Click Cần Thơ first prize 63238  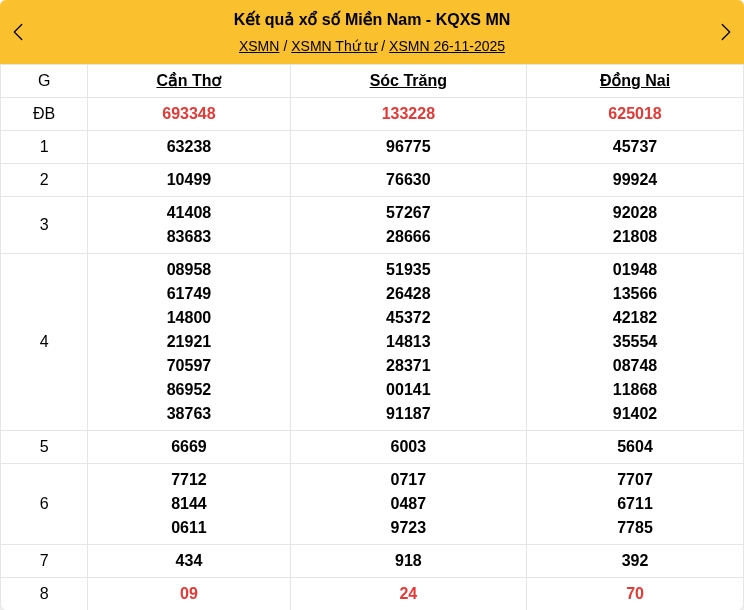(189, 147)
